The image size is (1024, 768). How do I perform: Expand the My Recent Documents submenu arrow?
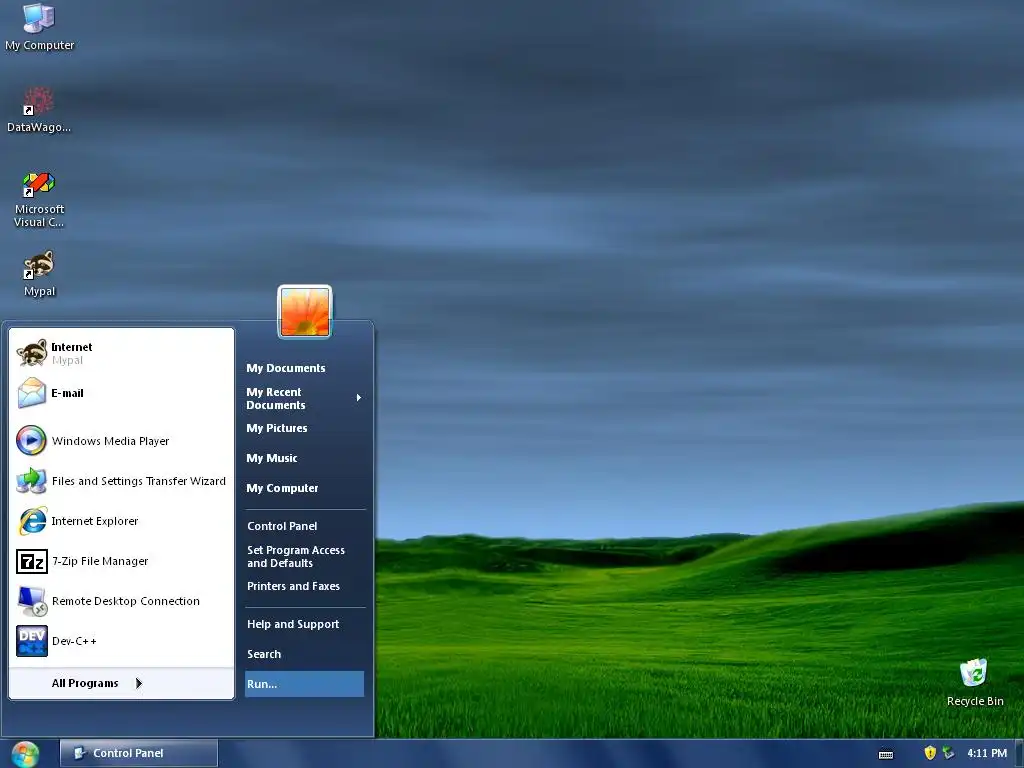pyautogui.click(x=359, y=398)
